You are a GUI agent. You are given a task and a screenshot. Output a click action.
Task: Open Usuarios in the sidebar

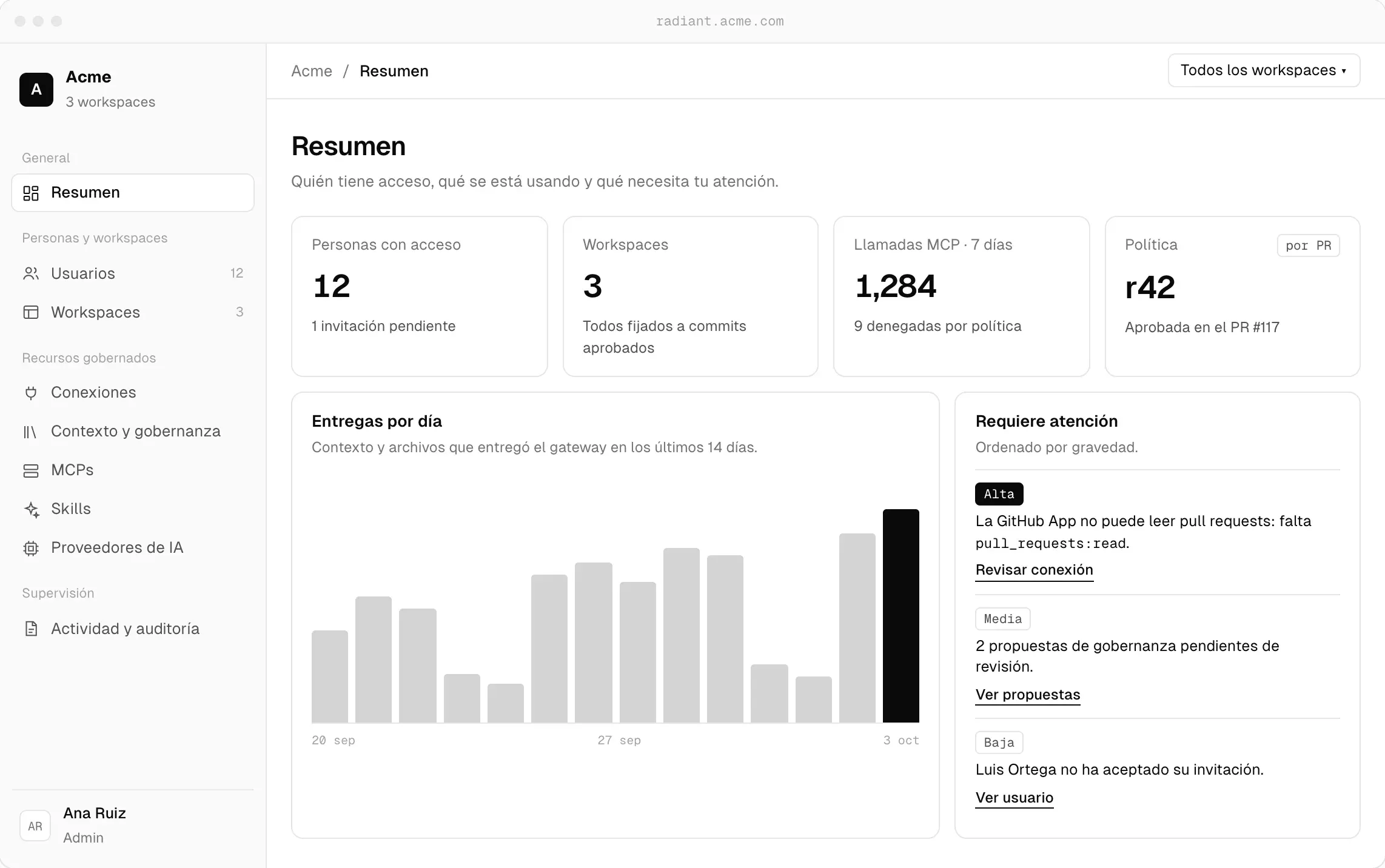coord(133,273)
